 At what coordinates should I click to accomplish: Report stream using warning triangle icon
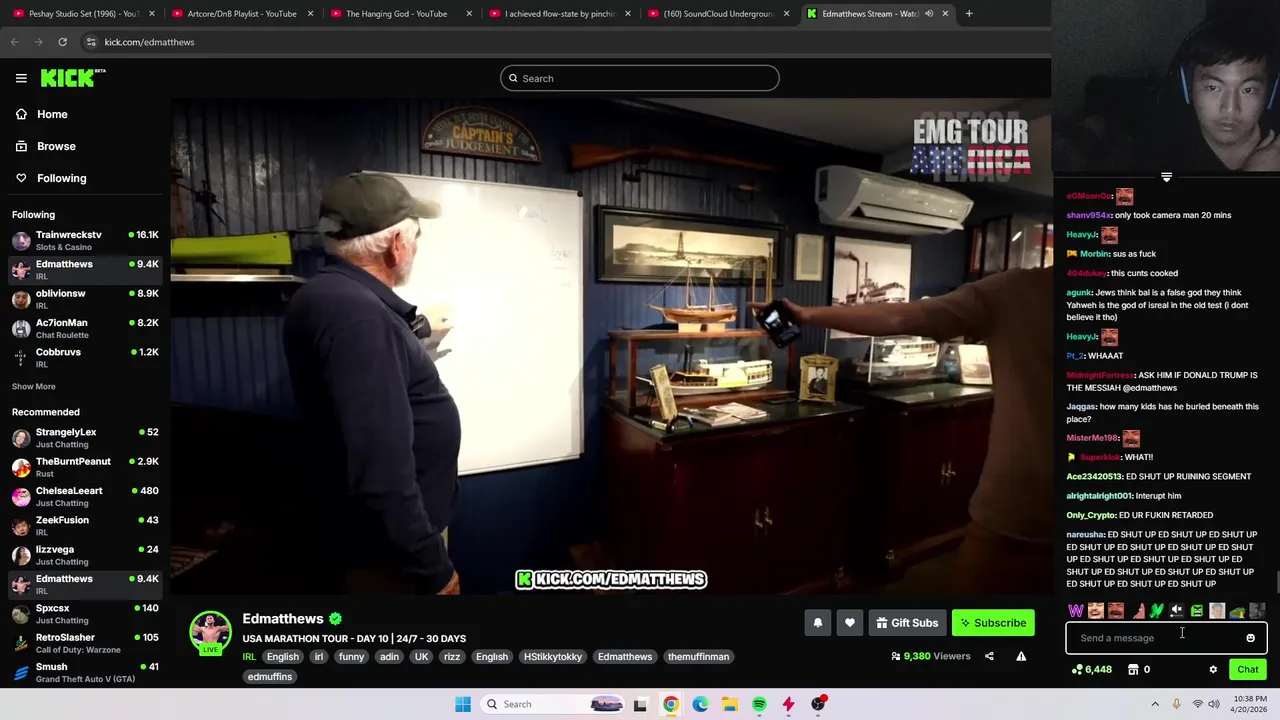tap(1021, 656)
